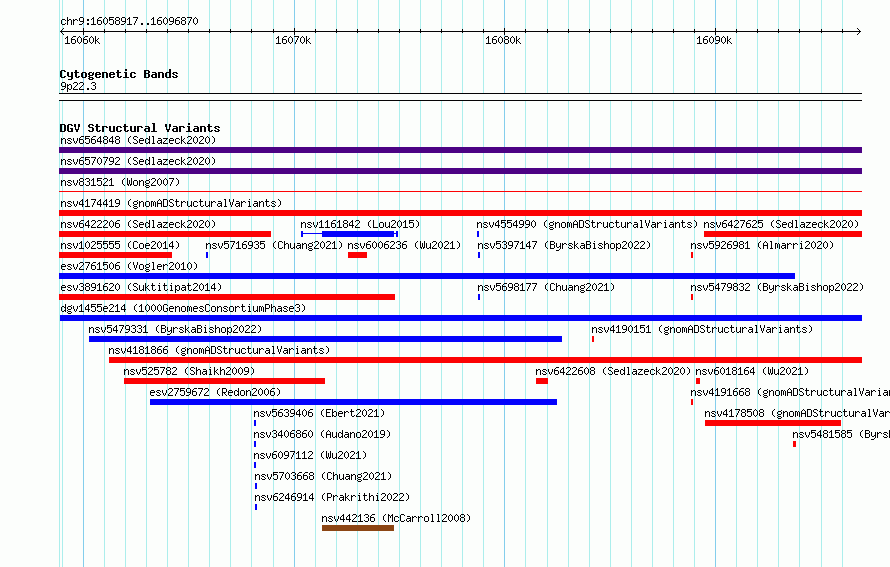The width and height of the screenshot is (890, 567).
Task: Click the small red bar under nsv6422608
Action: (541, 381)
